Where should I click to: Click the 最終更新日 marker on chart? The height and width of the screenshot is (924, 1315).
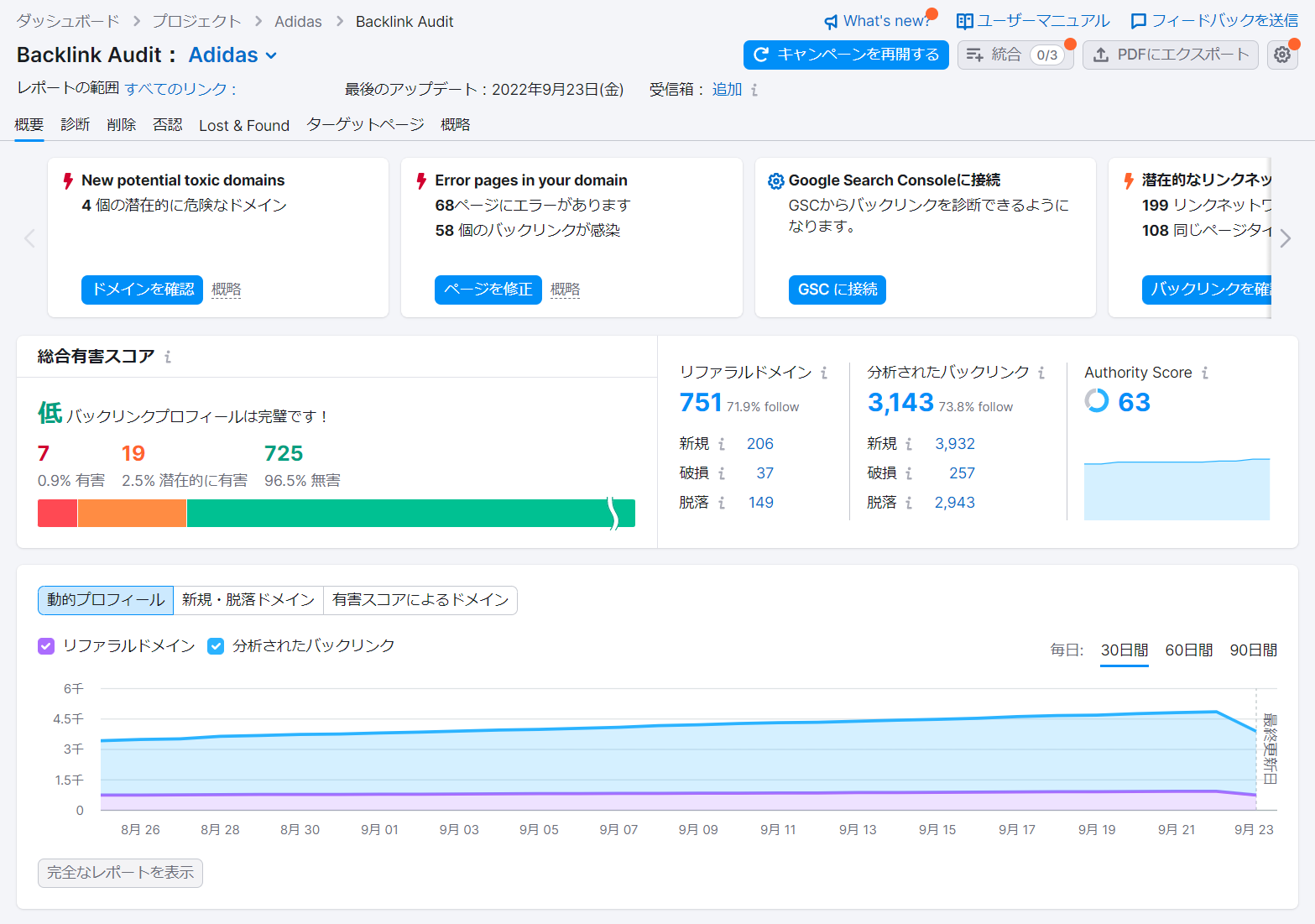point(1270,749)
